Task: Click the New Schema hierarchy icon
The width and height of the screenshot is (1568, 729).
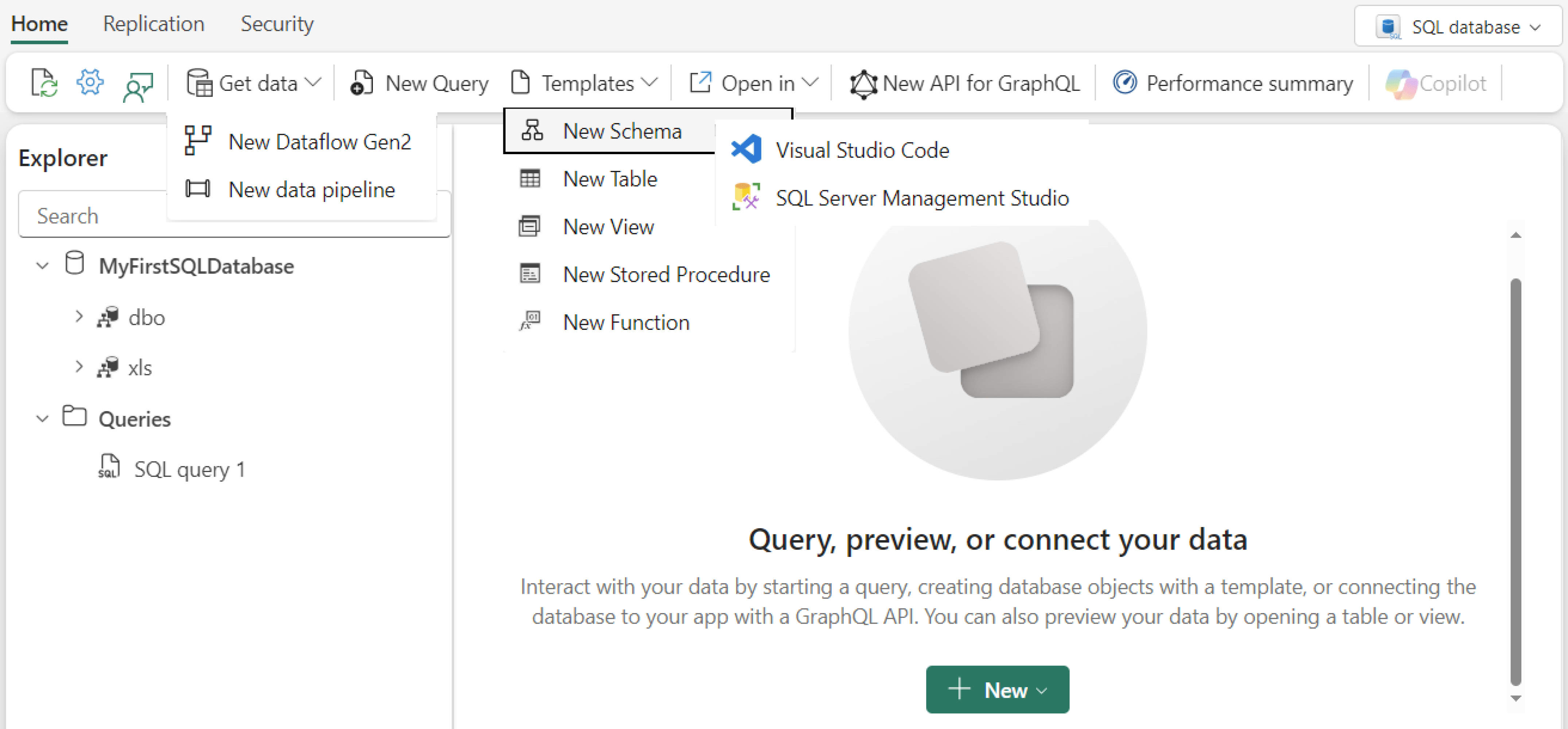Action: (532, 130)
